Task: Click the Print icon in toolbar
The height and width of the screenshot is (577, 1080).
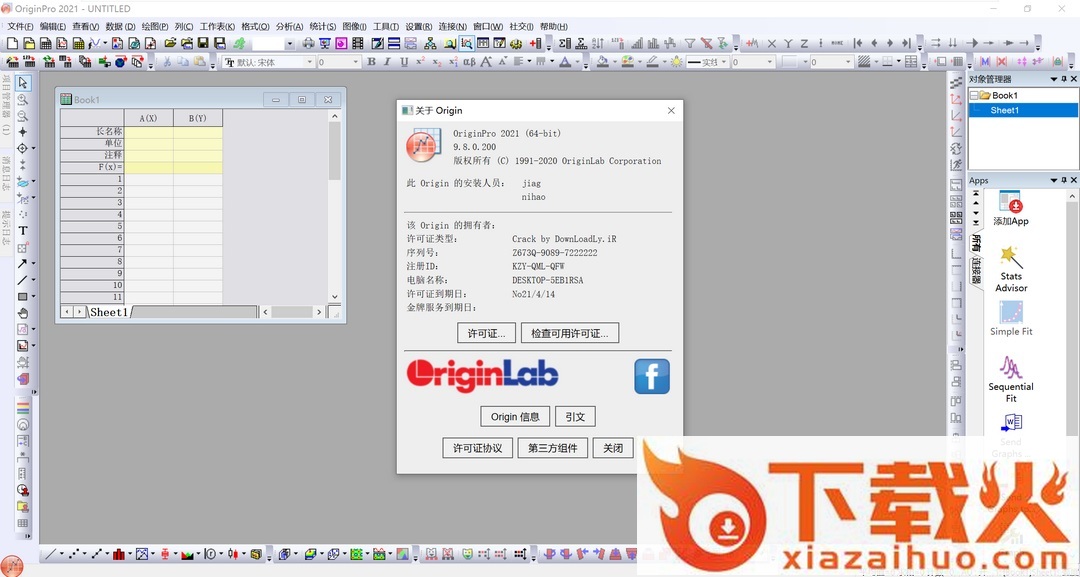Action: 308,44
